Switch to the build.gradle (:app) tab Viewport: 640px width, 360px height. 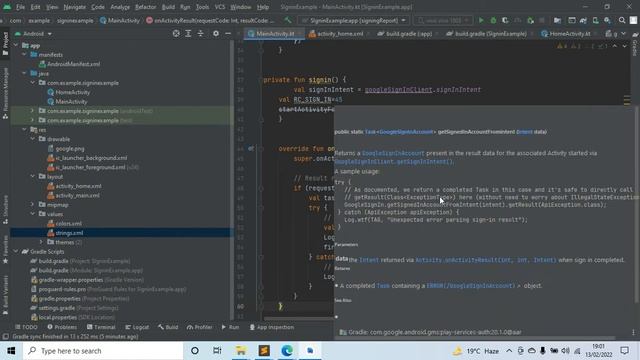[x=405, y=34]
